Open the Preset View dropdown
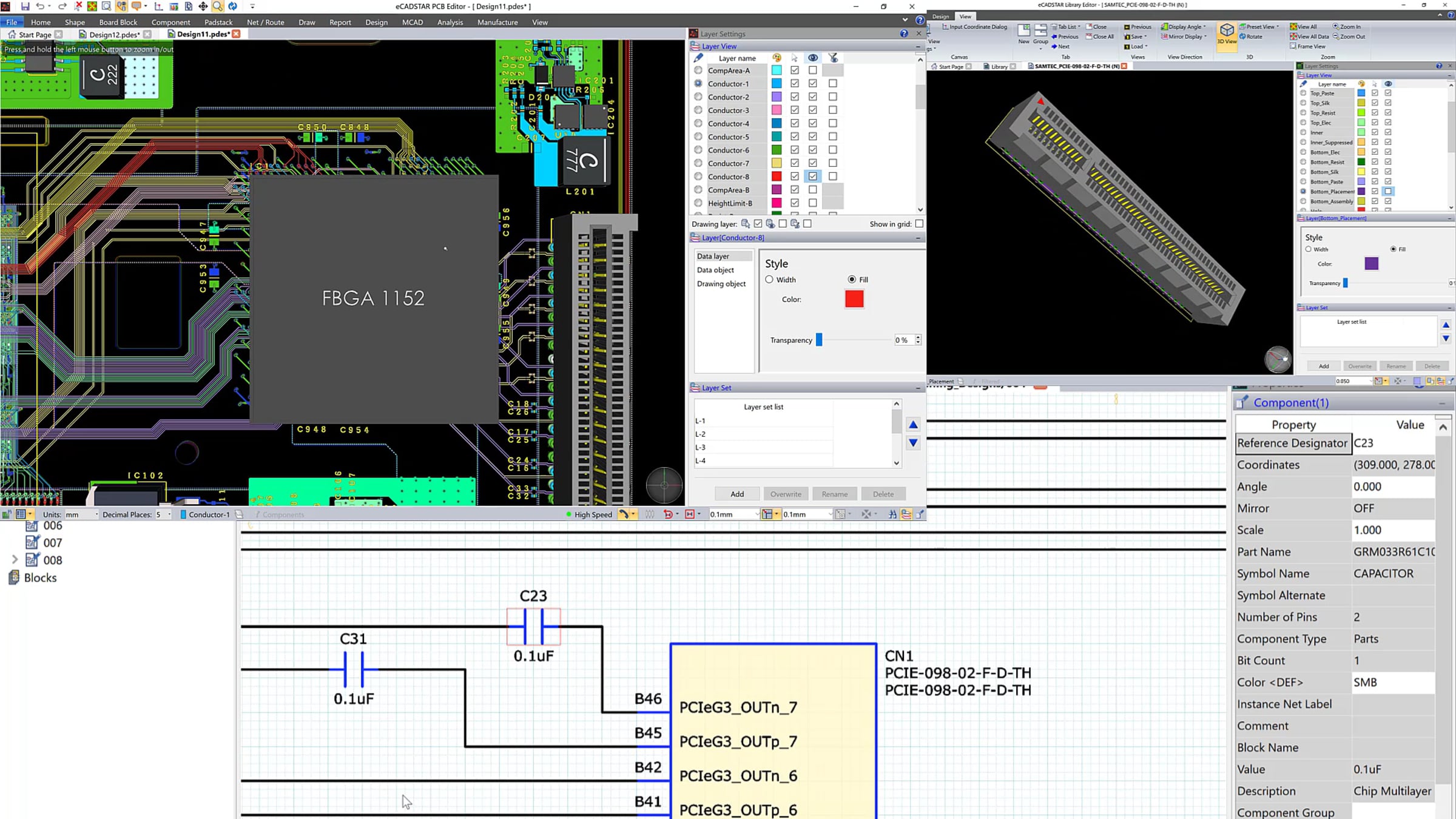The image size is (1456, 819). click(x=1259, y=27)
